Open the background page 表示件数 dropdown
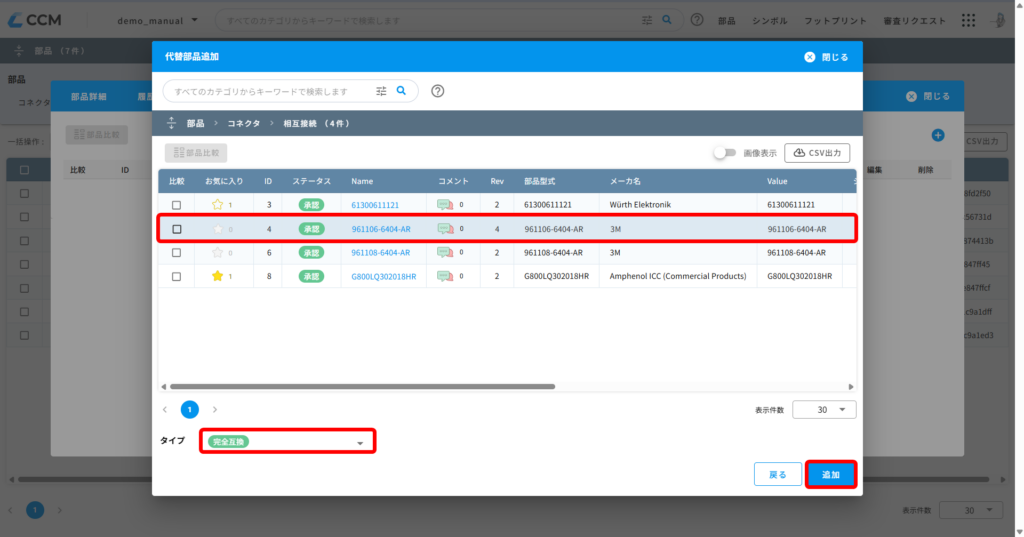Image resolution: width=1024 pixels, height=537 pixels. point(970,510)
